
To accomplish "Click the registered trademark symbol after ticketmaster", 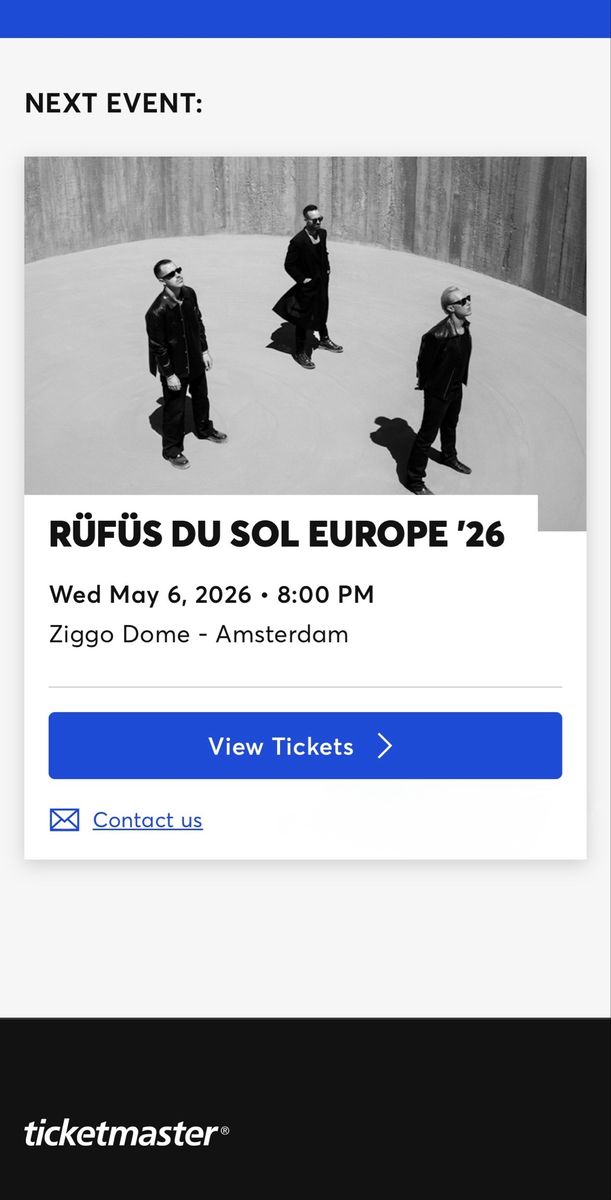I will 222,1129.
